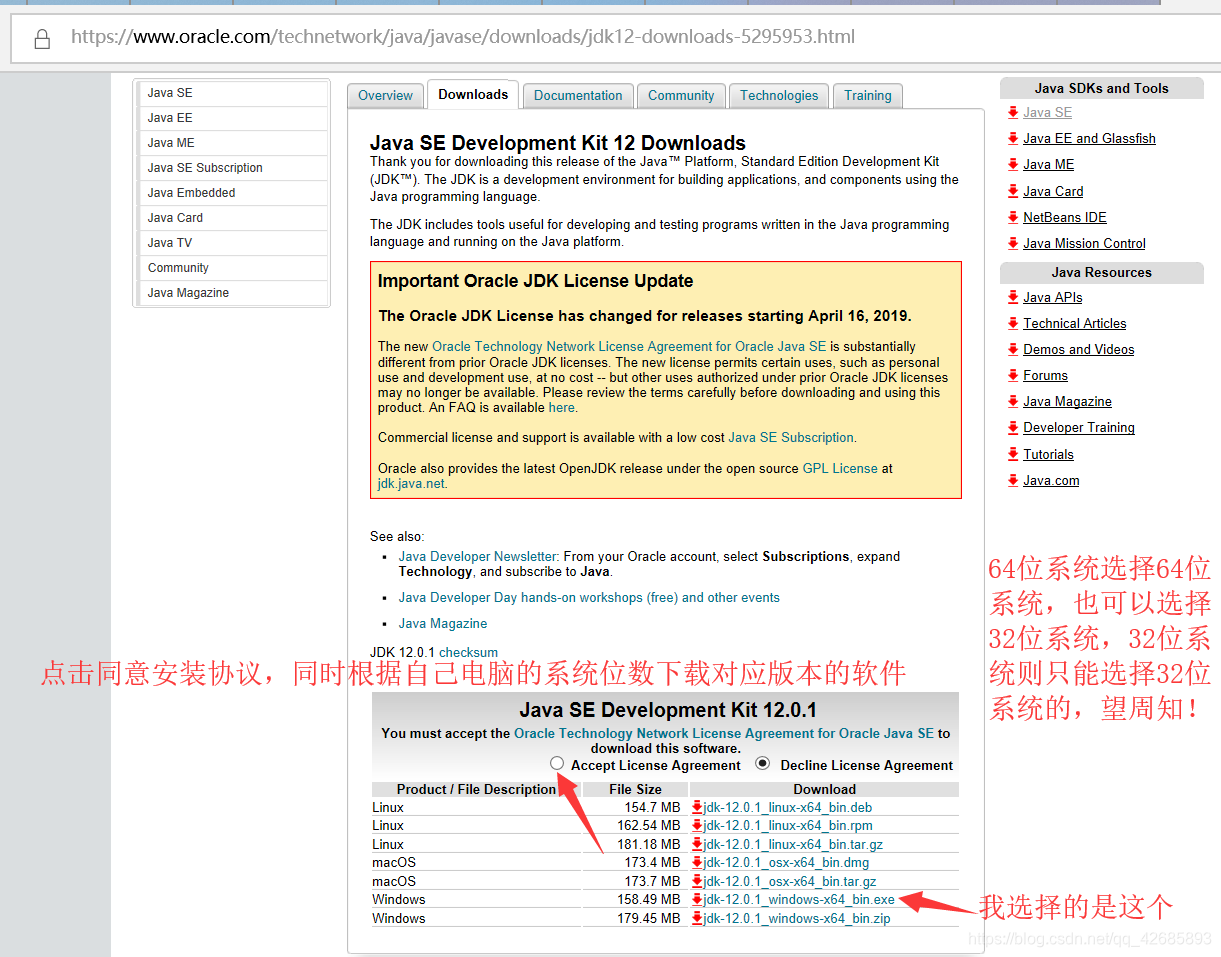Click the FAQ 'here' link
Screen dimensions: 1221x957
[x=561, y=408]
